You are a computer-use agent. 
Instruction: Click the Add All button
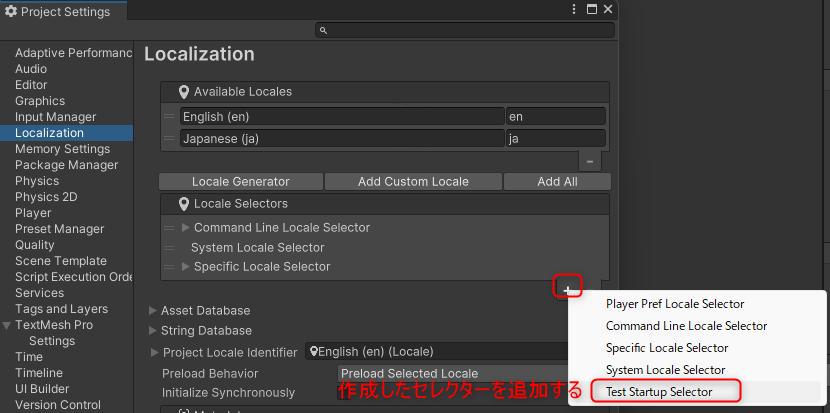point(556,182)
